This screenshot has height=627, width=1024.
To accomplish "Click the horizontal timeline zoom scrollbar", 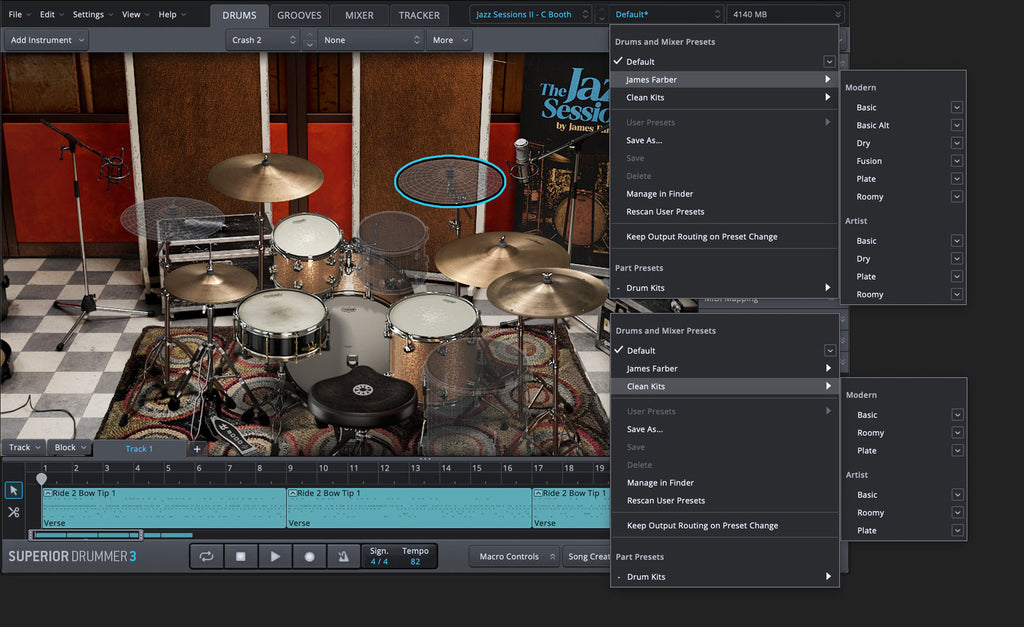I will coord(86,535).
